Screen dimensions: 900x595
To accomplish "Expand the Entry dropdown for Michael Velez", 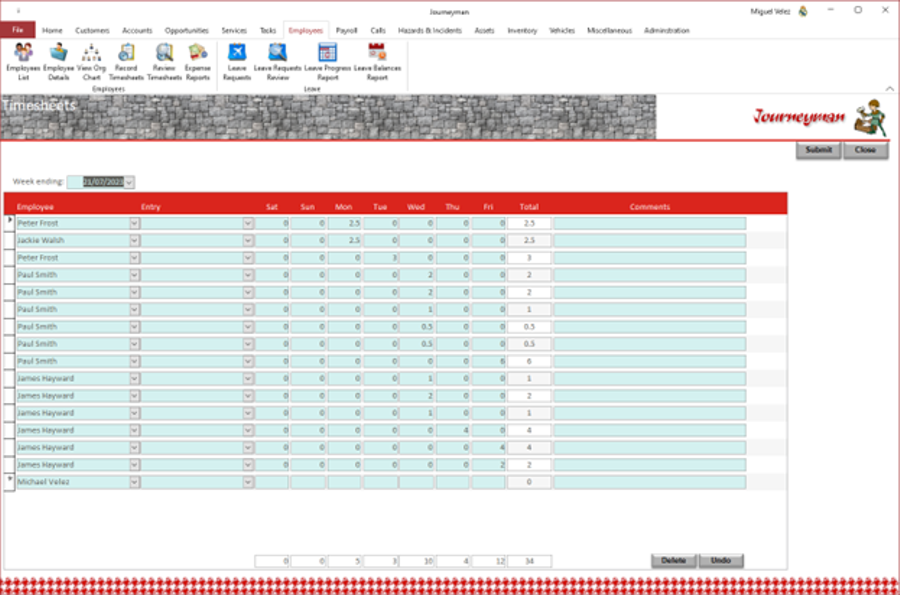I will tap(248, 482).
